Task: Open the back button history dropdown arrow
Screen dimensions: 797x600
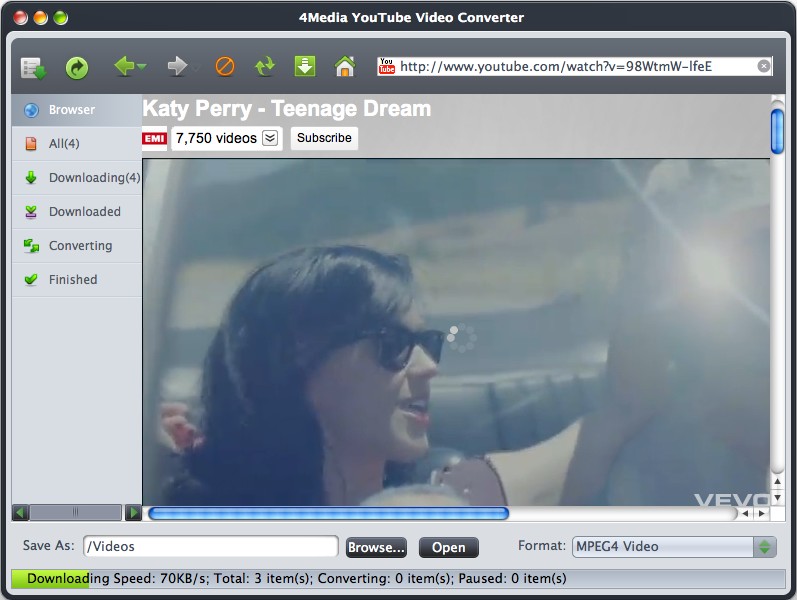Action: [141, 66]
